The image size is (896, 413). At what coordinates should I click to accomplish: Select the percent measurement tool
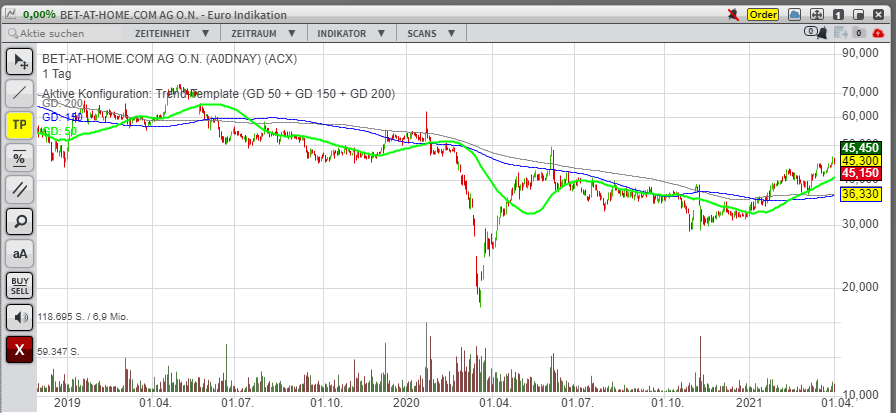[x=20, y=158]
